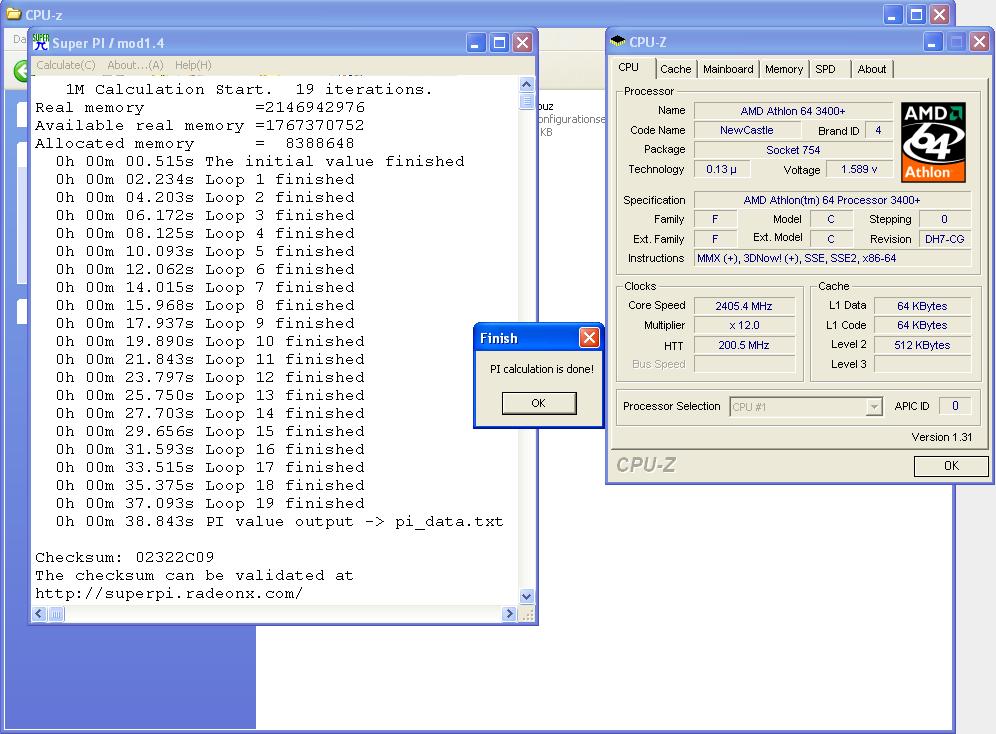996x734 pixels.
Task: Maximize the Super PI window
Action: point(499,43)
